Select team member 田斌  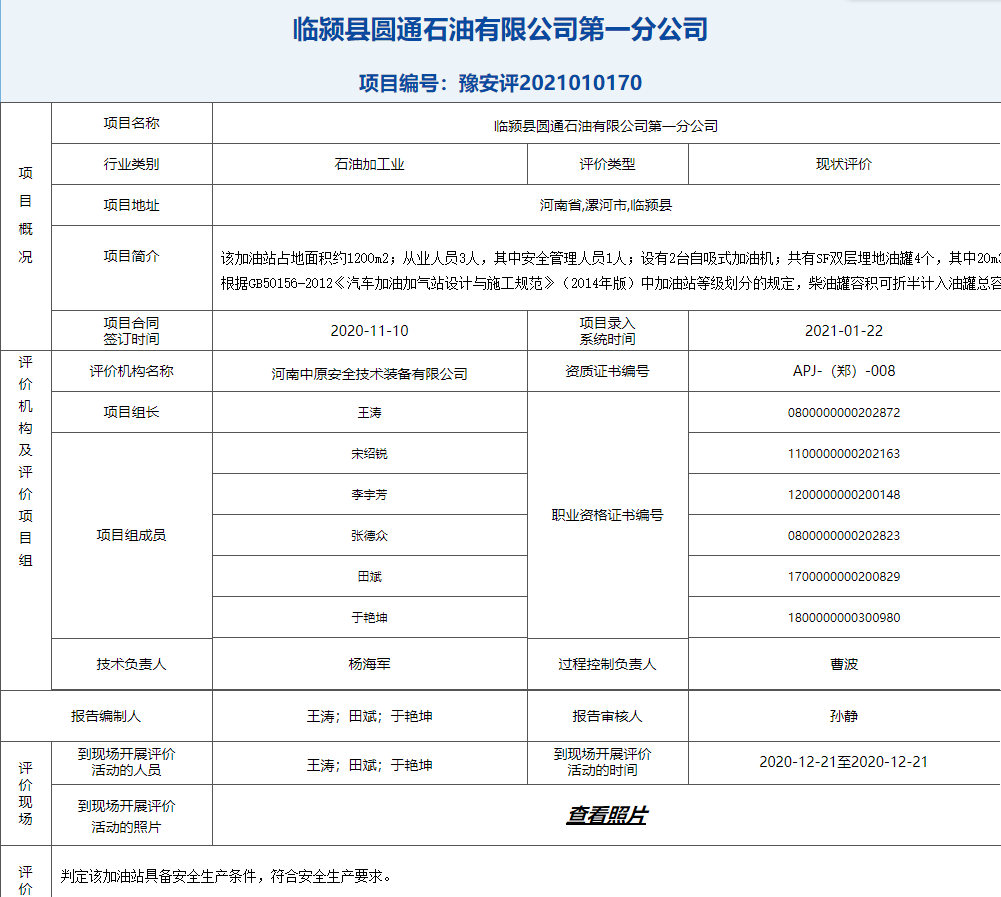click(370, 577)
